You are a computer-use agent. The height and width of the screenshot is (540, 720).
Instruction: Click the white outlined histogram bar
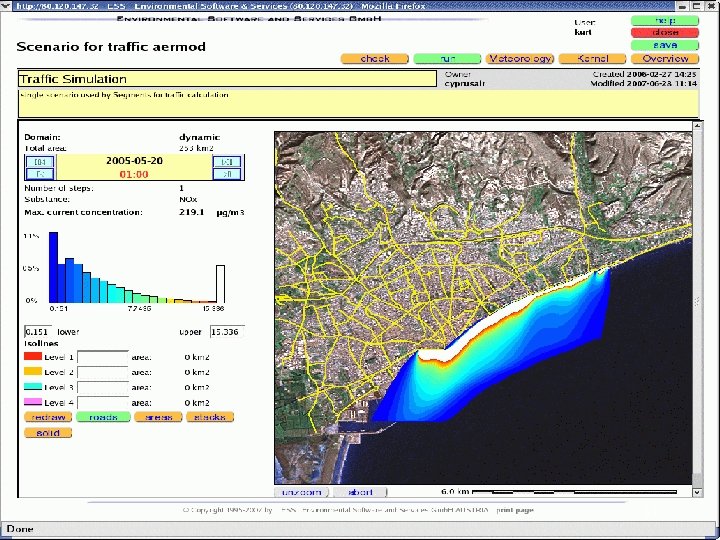[x=220, y=284]
